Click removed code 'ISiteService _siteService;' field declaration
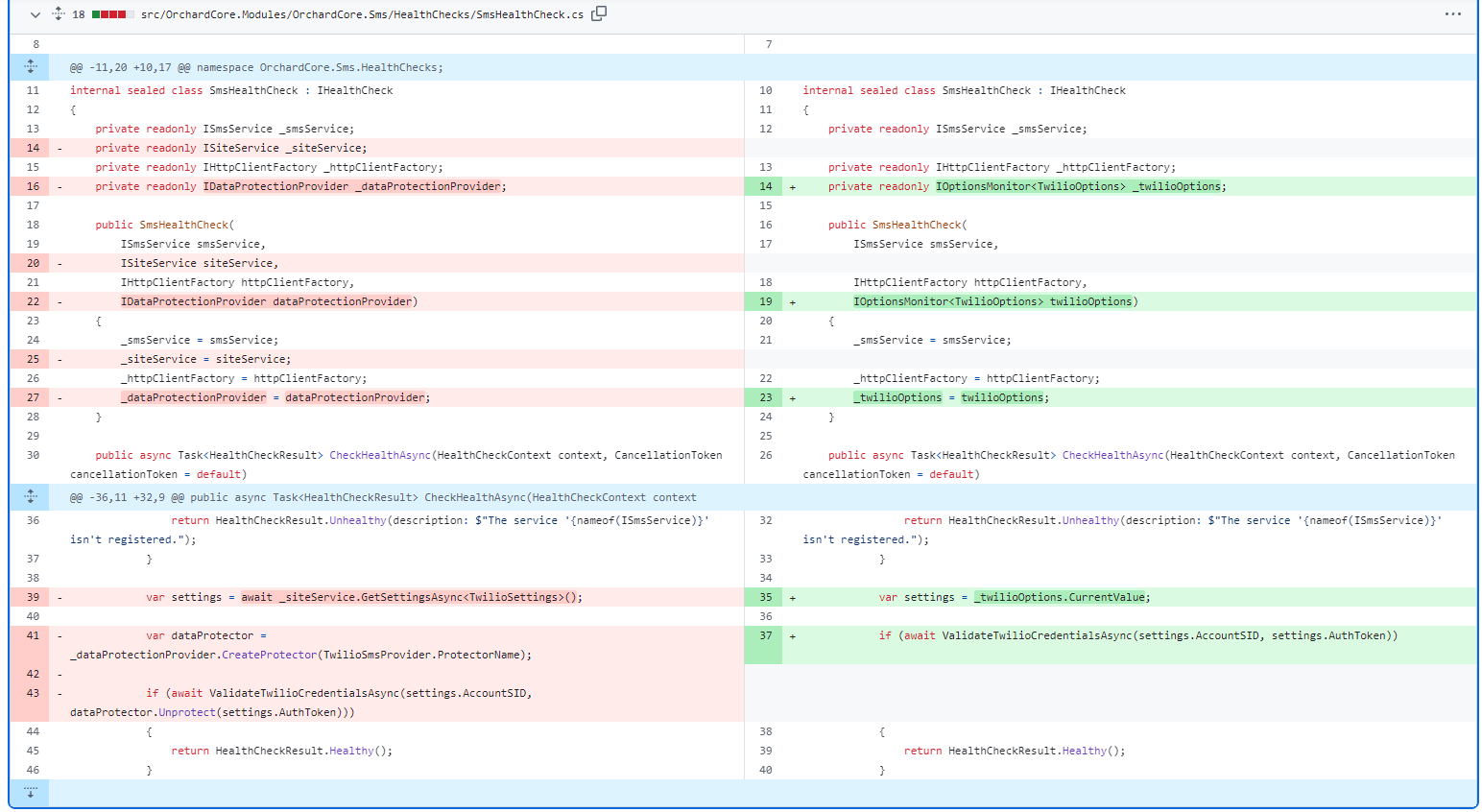Viewport: 1482px width, 812px height. tap(285, 148)
